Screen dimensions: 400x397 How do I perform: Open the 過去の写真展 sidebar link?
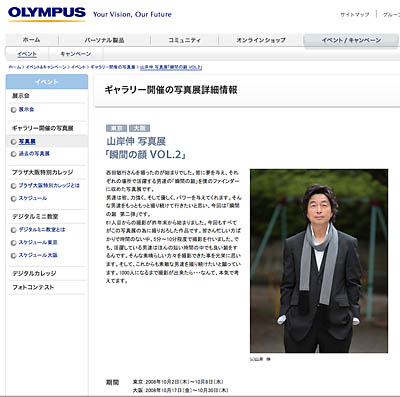[34, 154]
